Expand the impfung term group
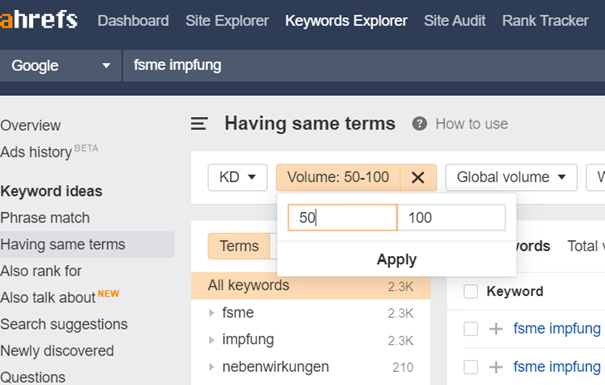 tap(211, 340)
